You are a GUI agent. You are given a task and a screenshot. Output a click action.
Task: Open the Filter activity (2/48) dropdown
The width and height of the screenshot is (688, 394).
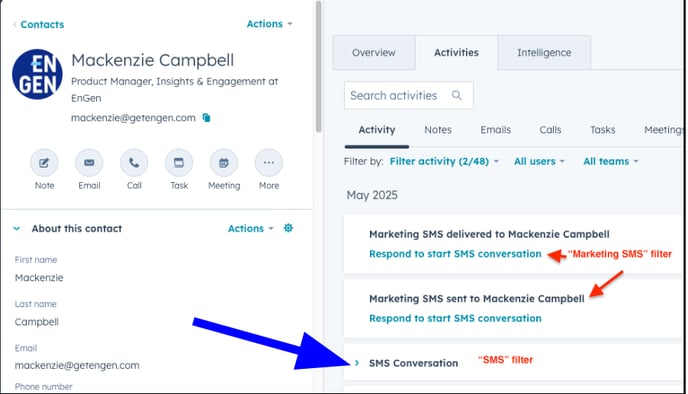pyautogui.click(x=444, y=161)
